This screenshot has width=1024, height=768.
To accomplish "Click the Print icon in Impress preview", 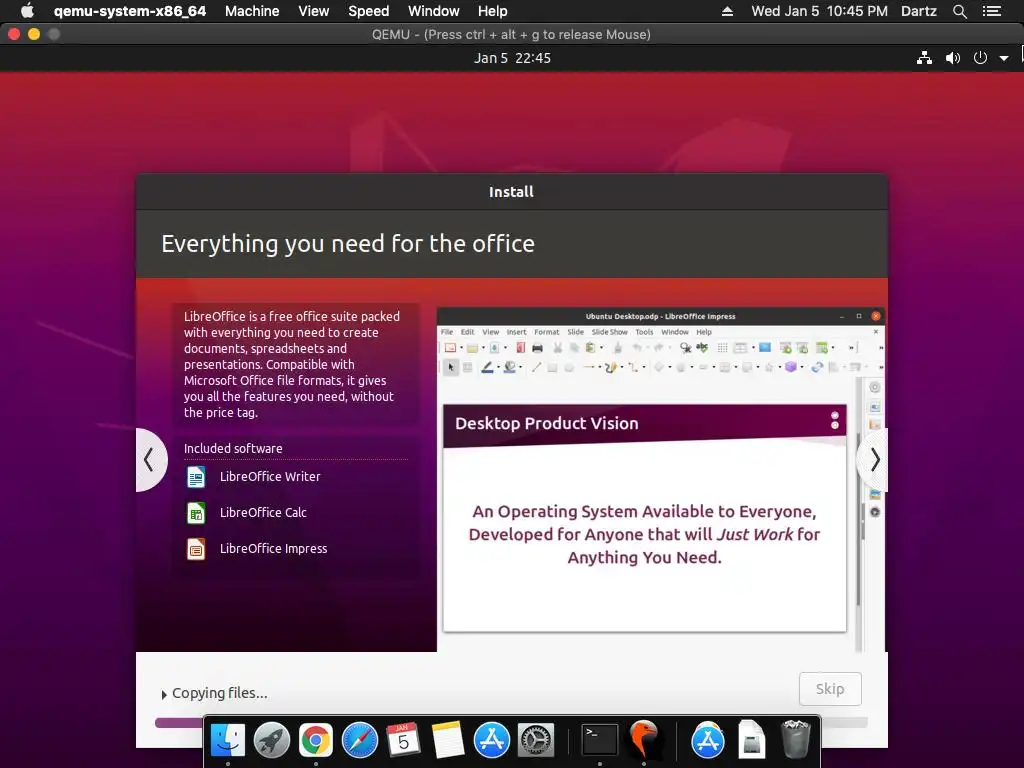I will [x=537, y=348].
